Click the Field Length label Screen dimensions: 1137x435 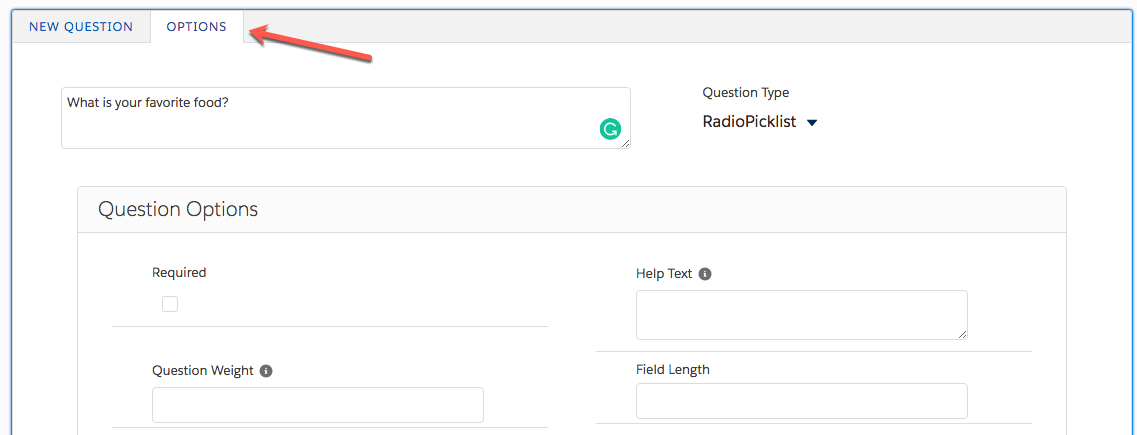coord(673,369)
